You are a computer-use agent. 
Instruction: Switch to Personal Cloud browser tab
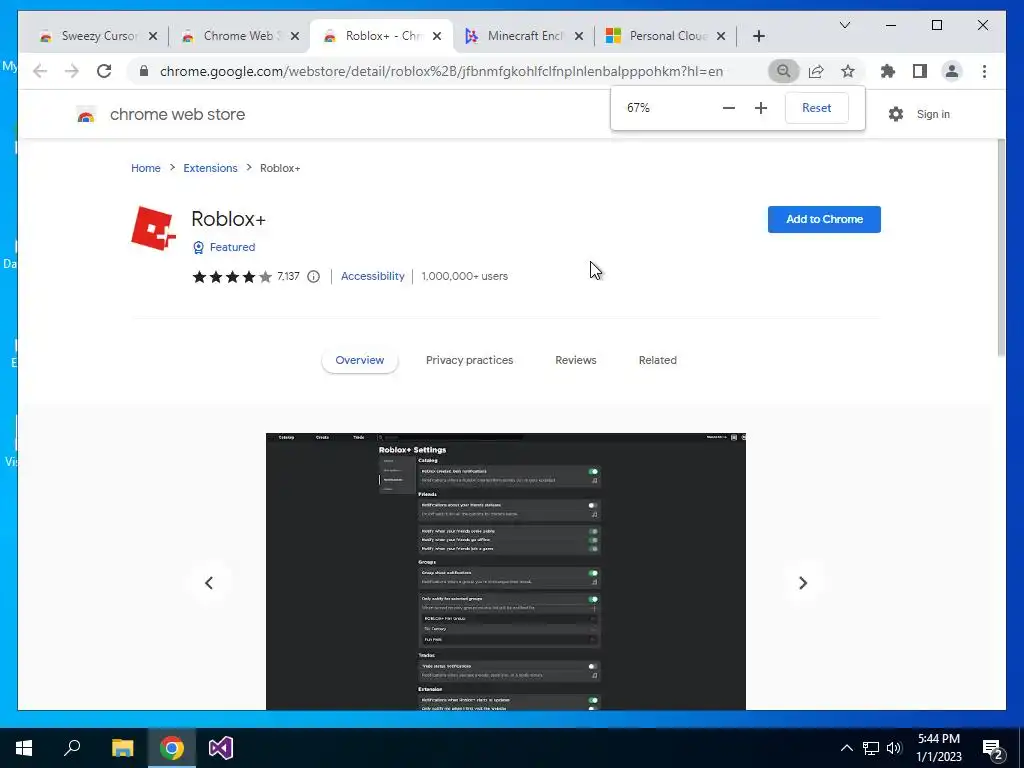coord(665,36)
